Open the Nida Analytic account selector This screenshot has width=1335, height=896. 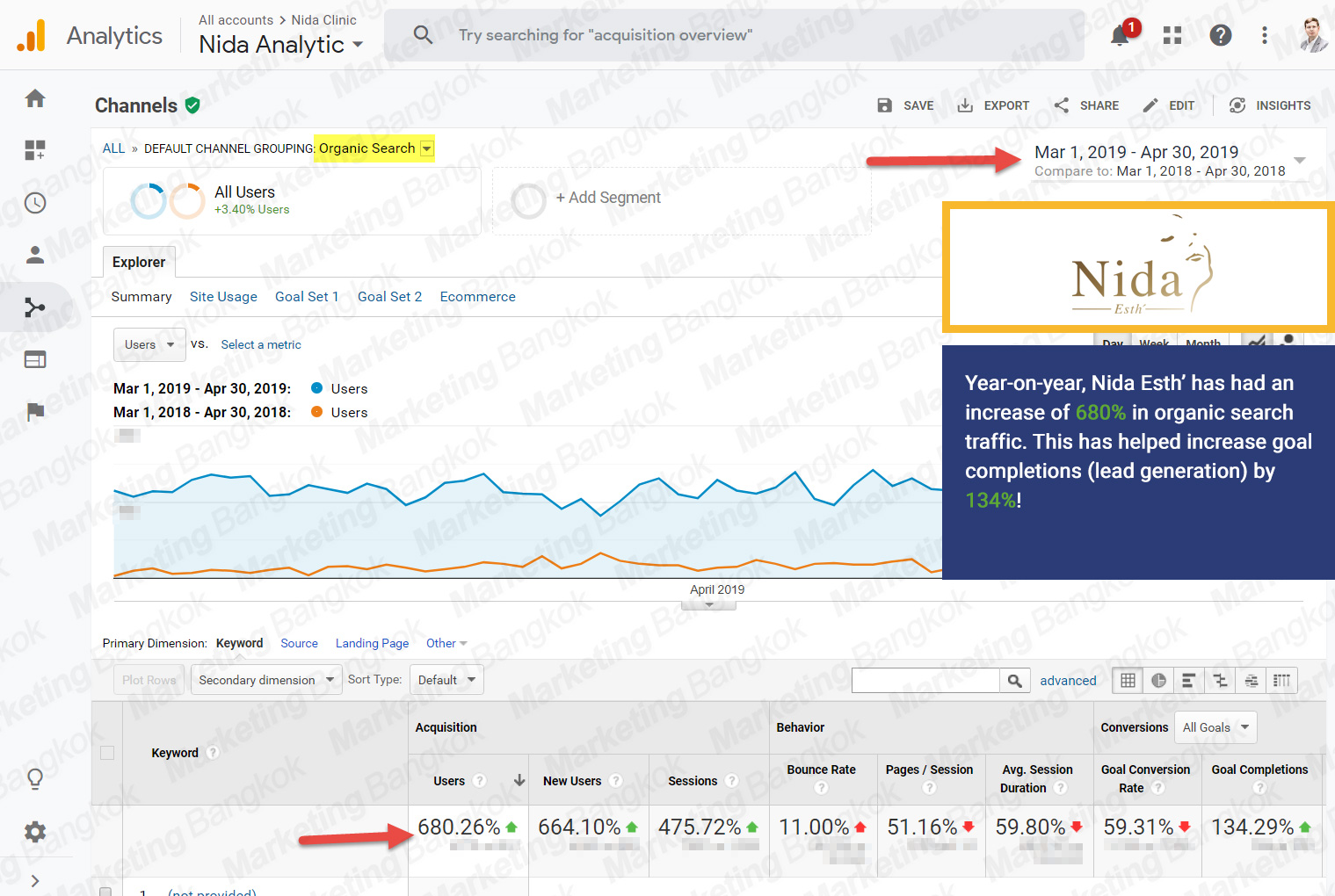tap(280, 44)
